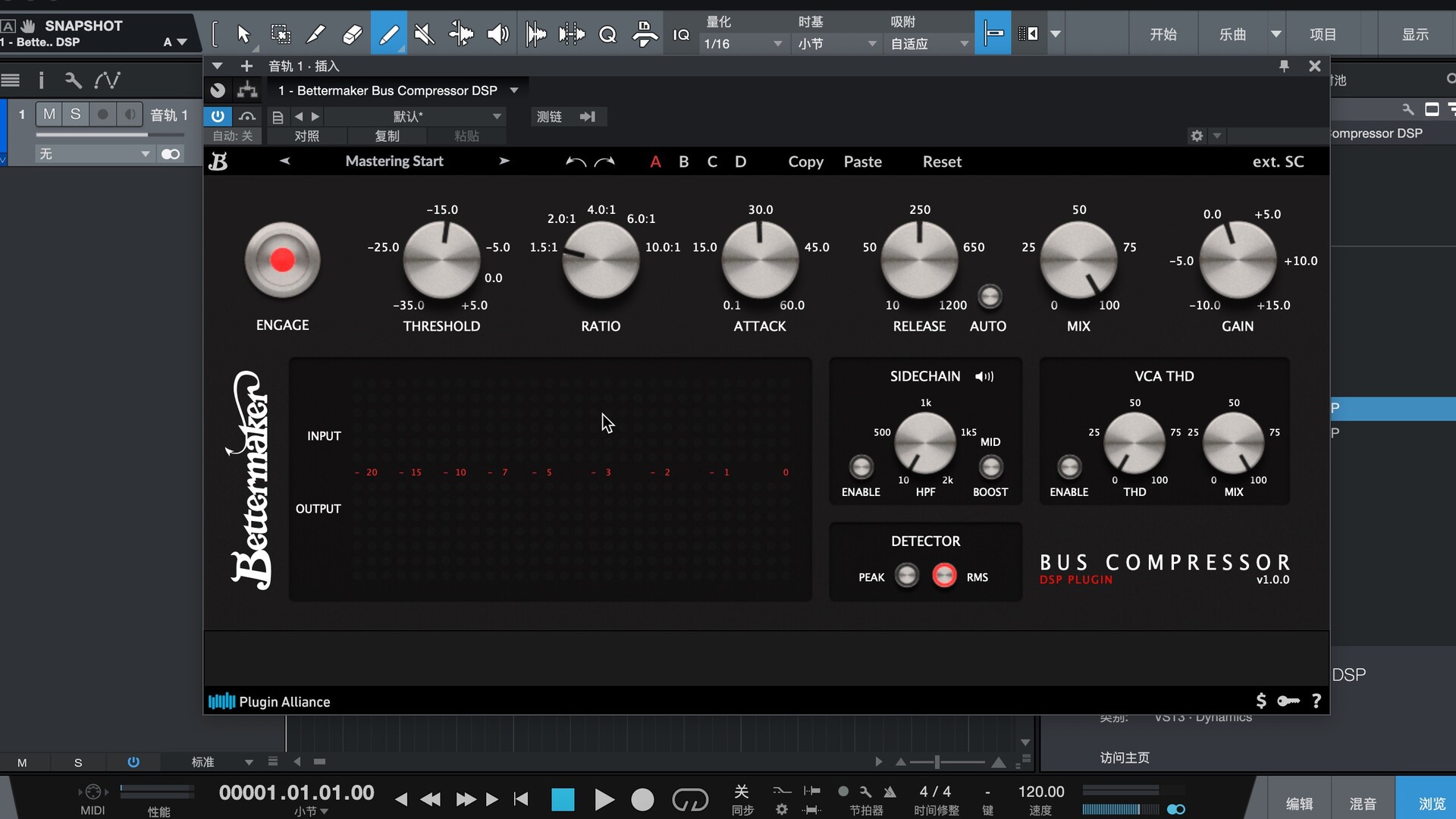This screenshot has height=819, width=1456.
Task: Select the Eraser tool in the toolbar
Action: click(x=353, y=34)
